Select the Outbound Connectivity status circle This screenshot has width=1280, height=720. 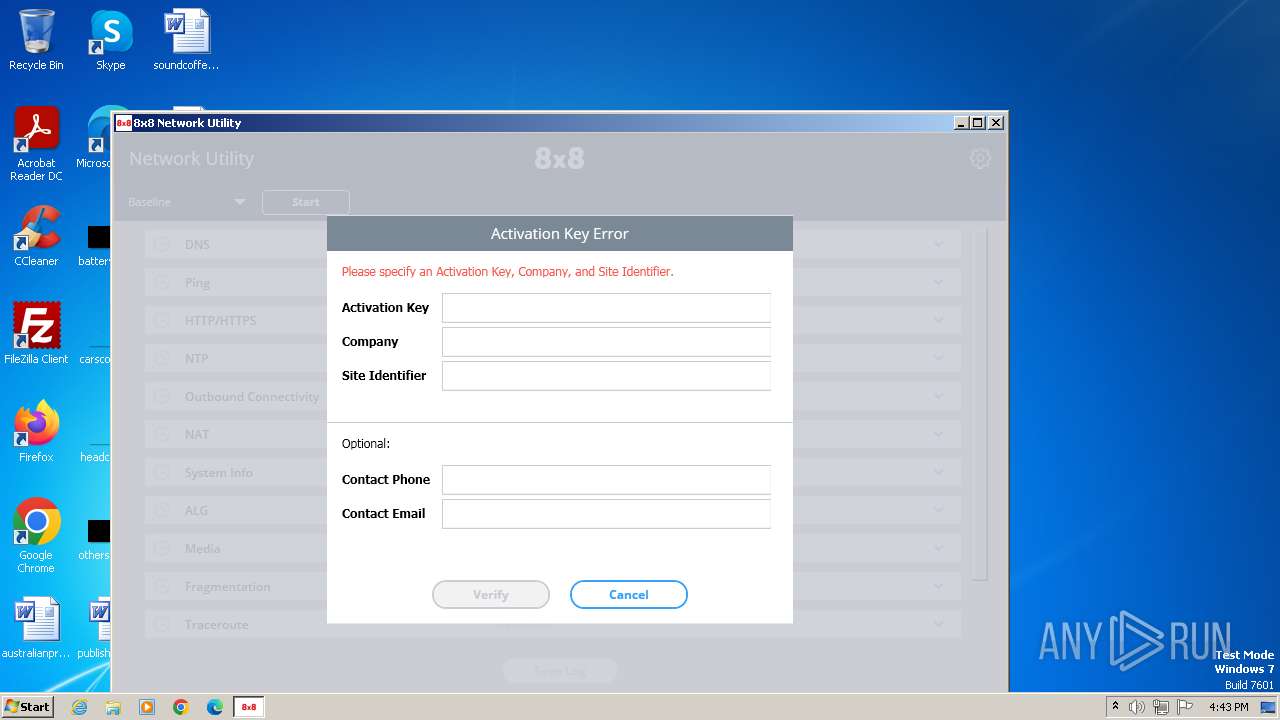[x=162, y=397]
